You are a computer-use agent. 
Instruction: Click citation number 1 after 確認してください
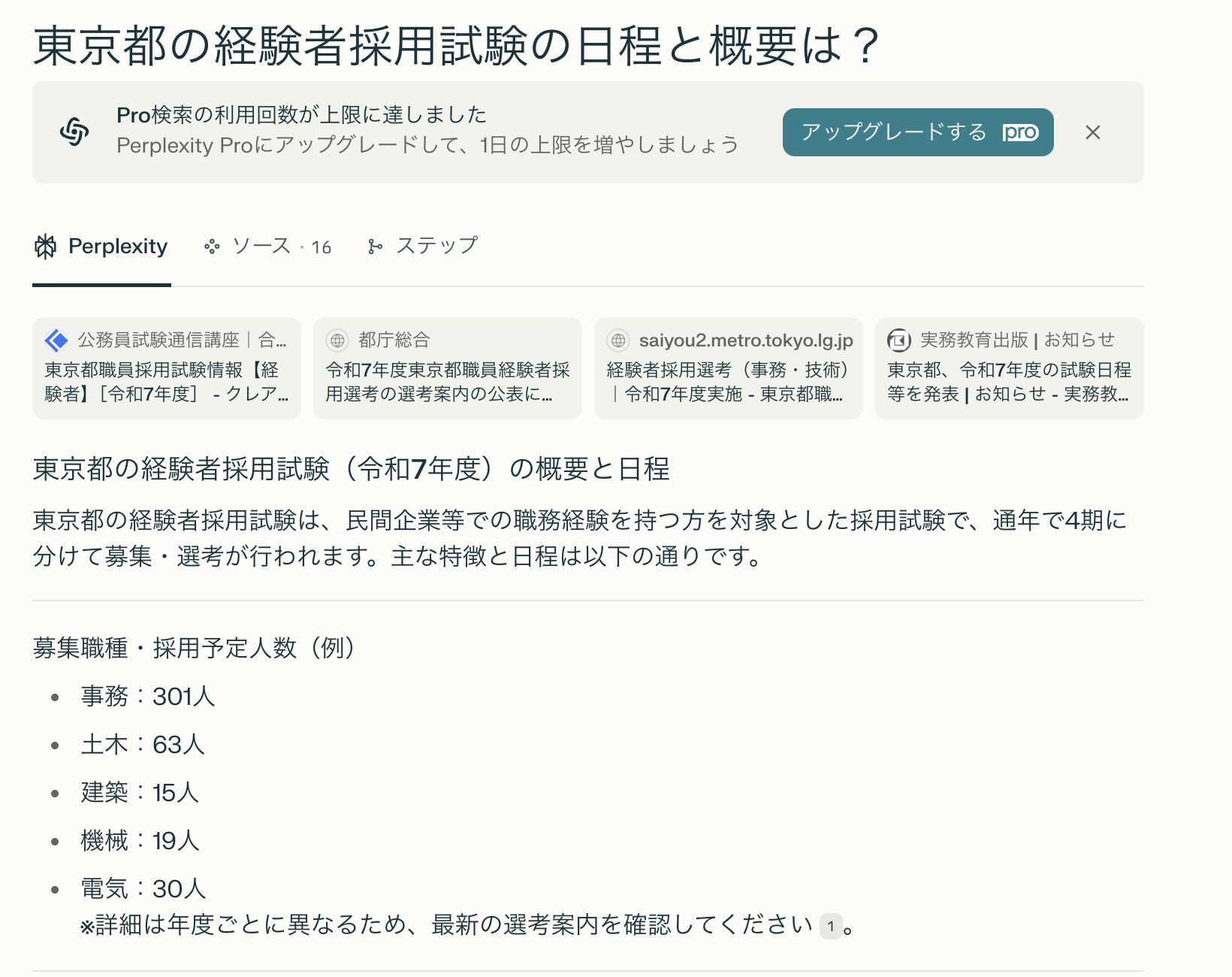(x=831, y=926)
